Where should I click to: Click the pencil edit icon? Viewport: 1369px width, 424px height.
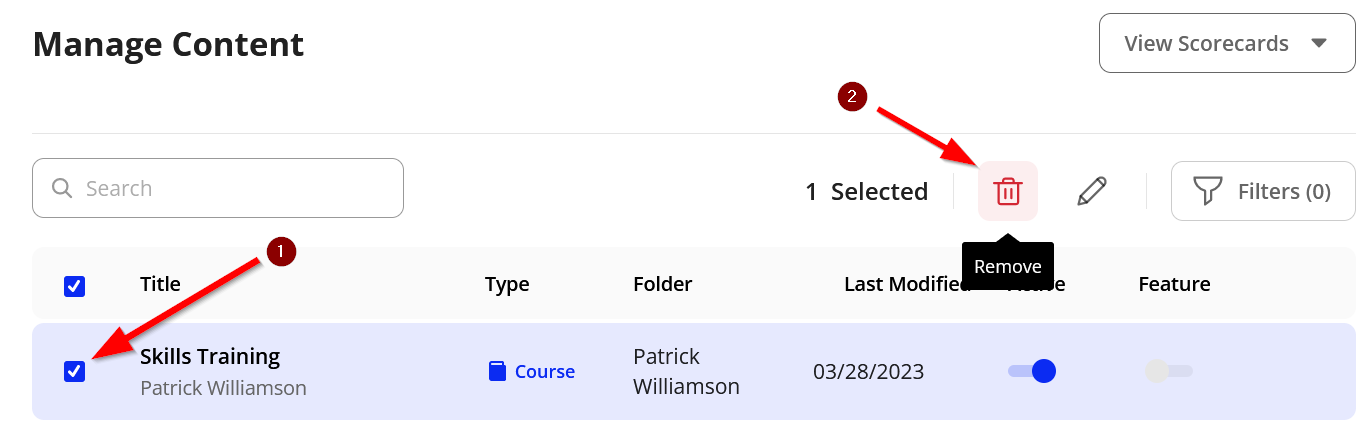(1092, 191)
